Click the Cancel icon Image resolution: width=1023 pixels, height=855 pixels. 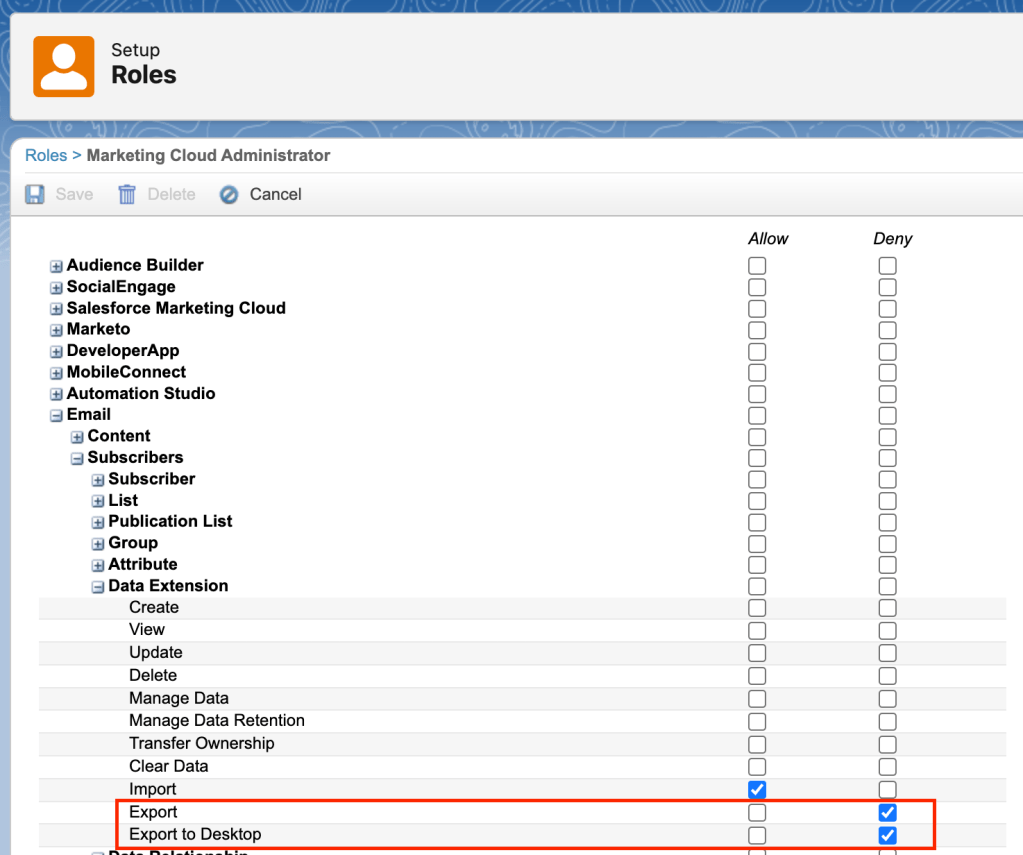click(229, 194)
